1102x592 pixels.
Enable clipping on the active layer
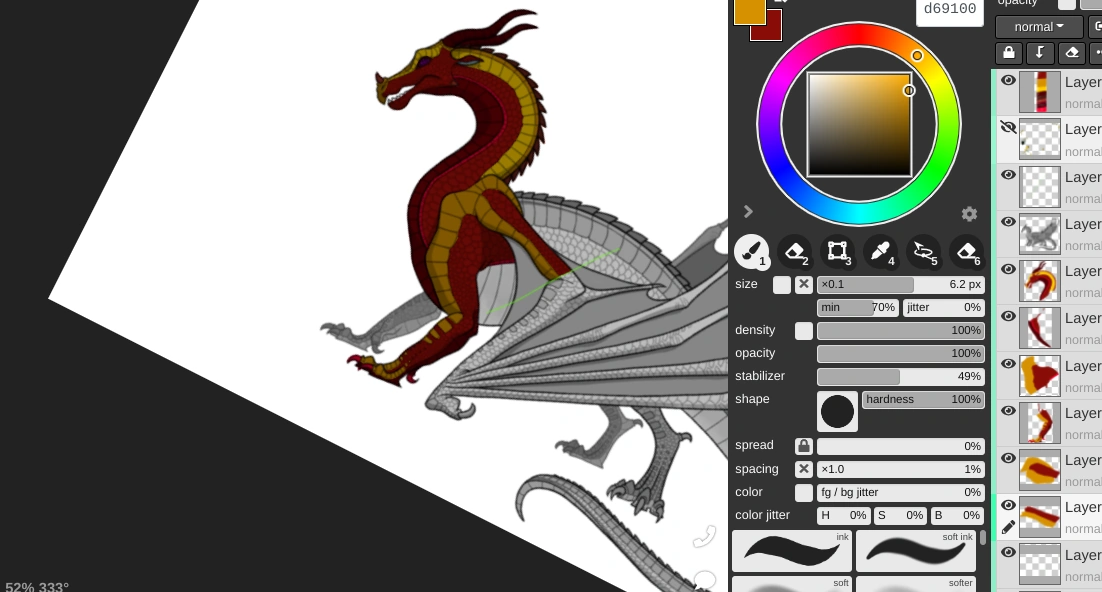(1040, 53)
